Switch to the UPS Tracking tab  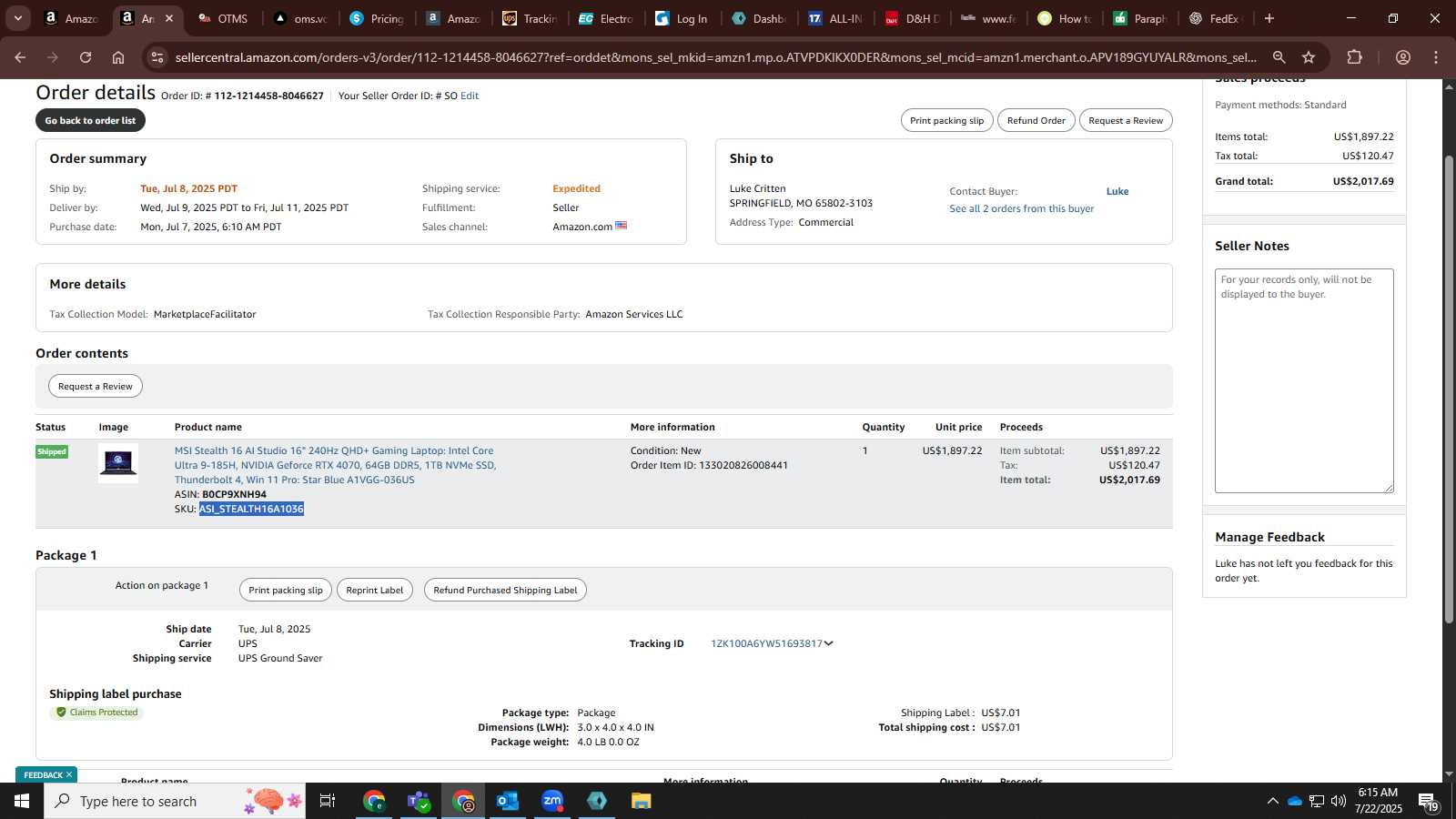pos(530,18)
